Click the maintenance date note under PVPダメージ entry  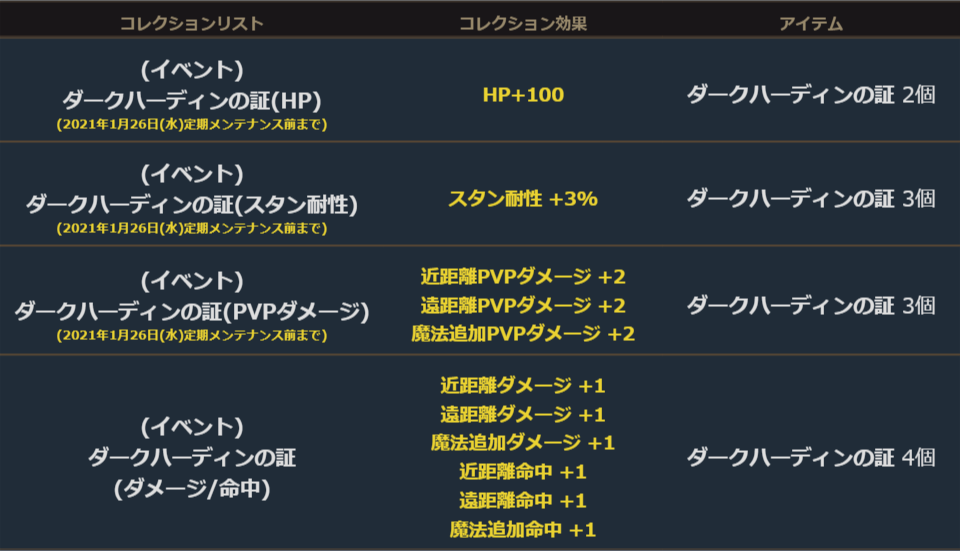coord(191,334)
